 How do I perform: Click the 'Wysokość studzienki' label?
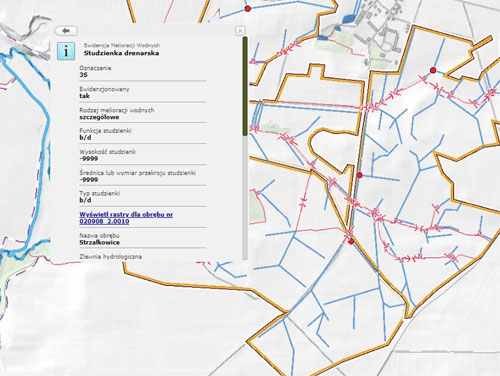[107, 152]
